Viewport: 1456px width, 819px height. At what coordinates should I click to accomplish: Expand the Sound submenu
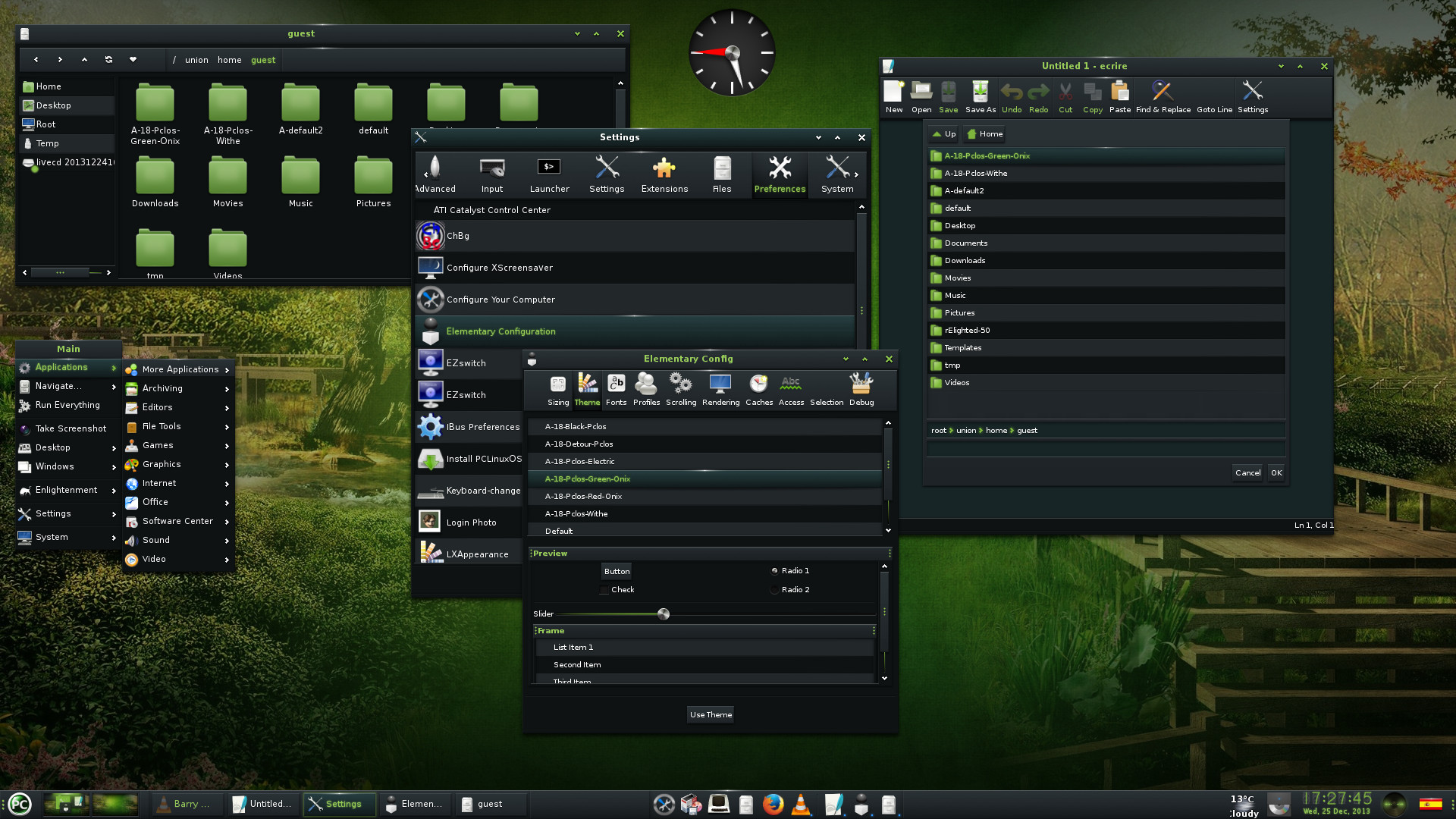178,540
